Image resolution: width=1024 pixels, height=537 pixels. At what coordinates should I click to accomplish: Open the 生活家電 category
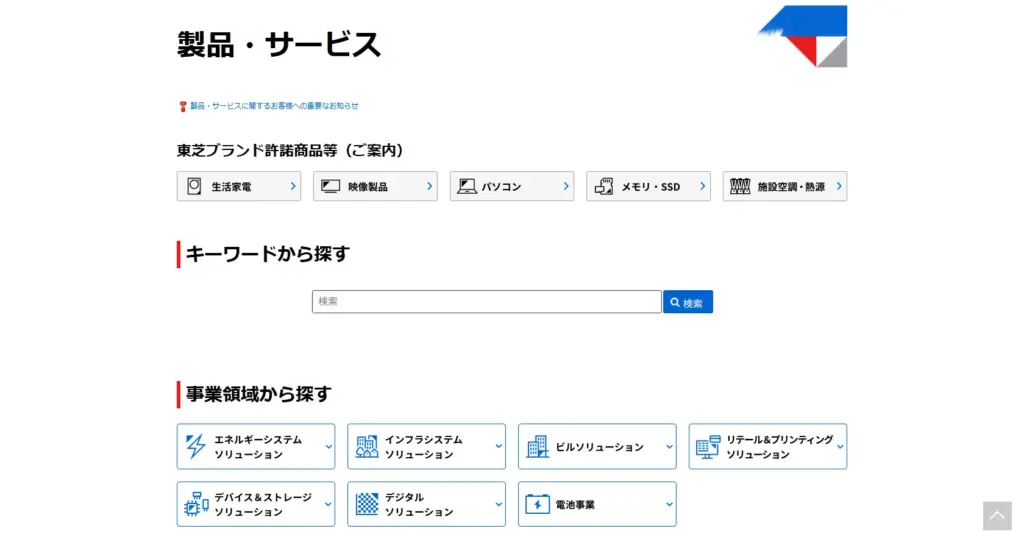pos(239,186)
